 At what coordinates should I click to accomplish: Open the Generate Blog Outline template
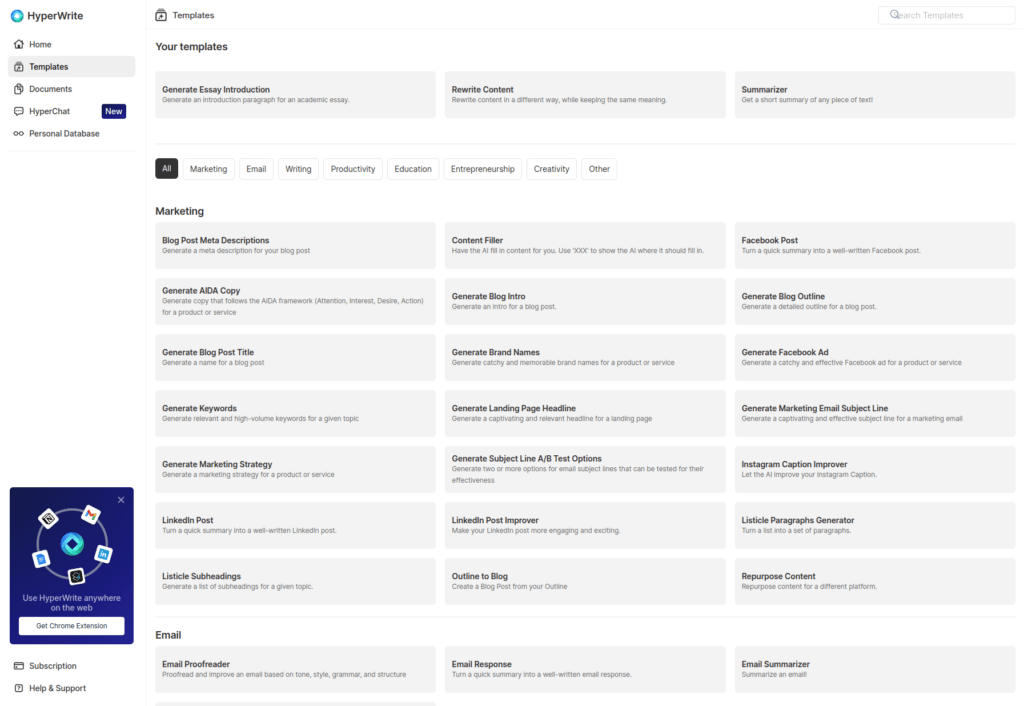click(x=875, y=302)
